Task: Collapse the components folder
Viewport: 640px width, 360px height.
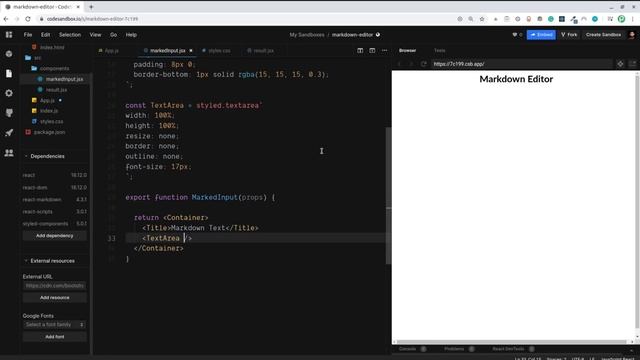Action: pos(50,69)
